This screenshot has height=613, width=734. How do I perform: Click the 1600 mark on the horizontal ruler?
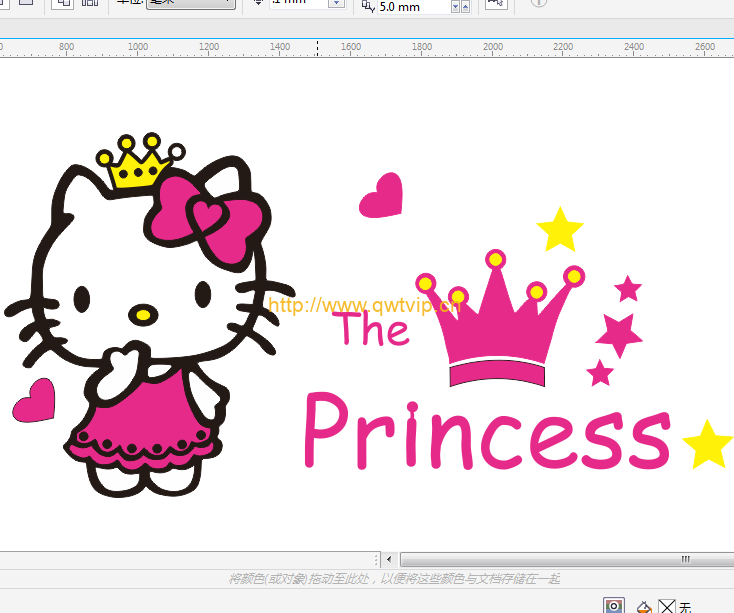[x=351, y=47]
